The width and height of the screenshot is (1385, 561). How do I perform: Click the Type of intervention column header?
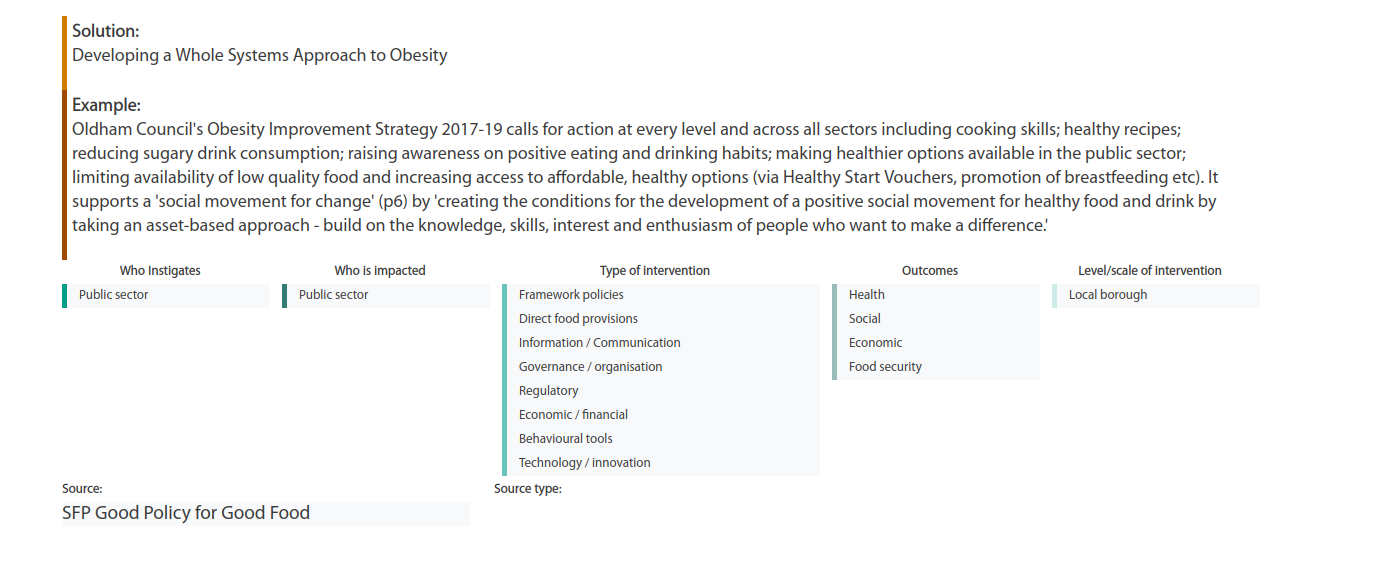tap(655, 271)
